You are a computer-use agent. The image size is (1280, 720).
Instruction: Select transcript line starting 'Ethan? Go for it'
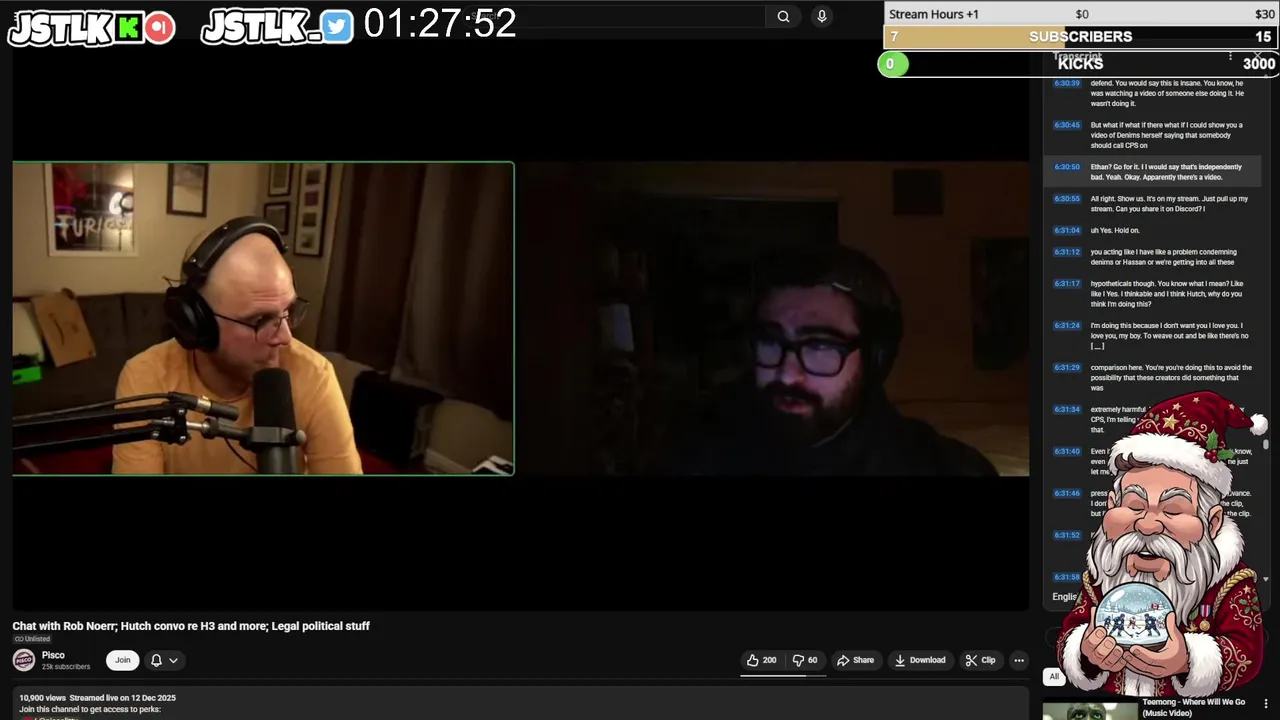coord(1166,172)
